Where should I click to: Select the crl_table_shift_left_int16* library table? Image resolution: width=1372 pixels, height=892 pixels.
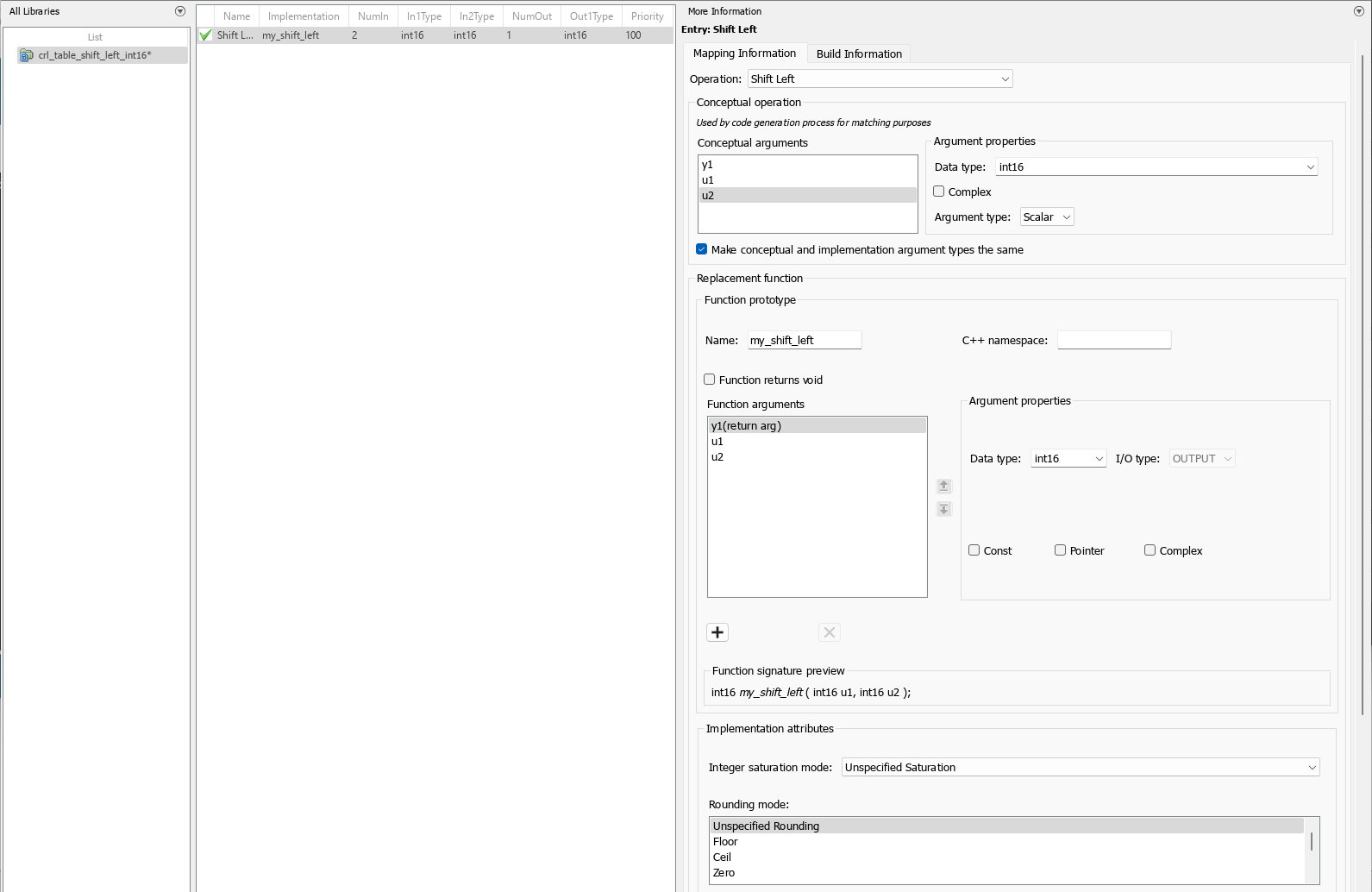[103, 55]
